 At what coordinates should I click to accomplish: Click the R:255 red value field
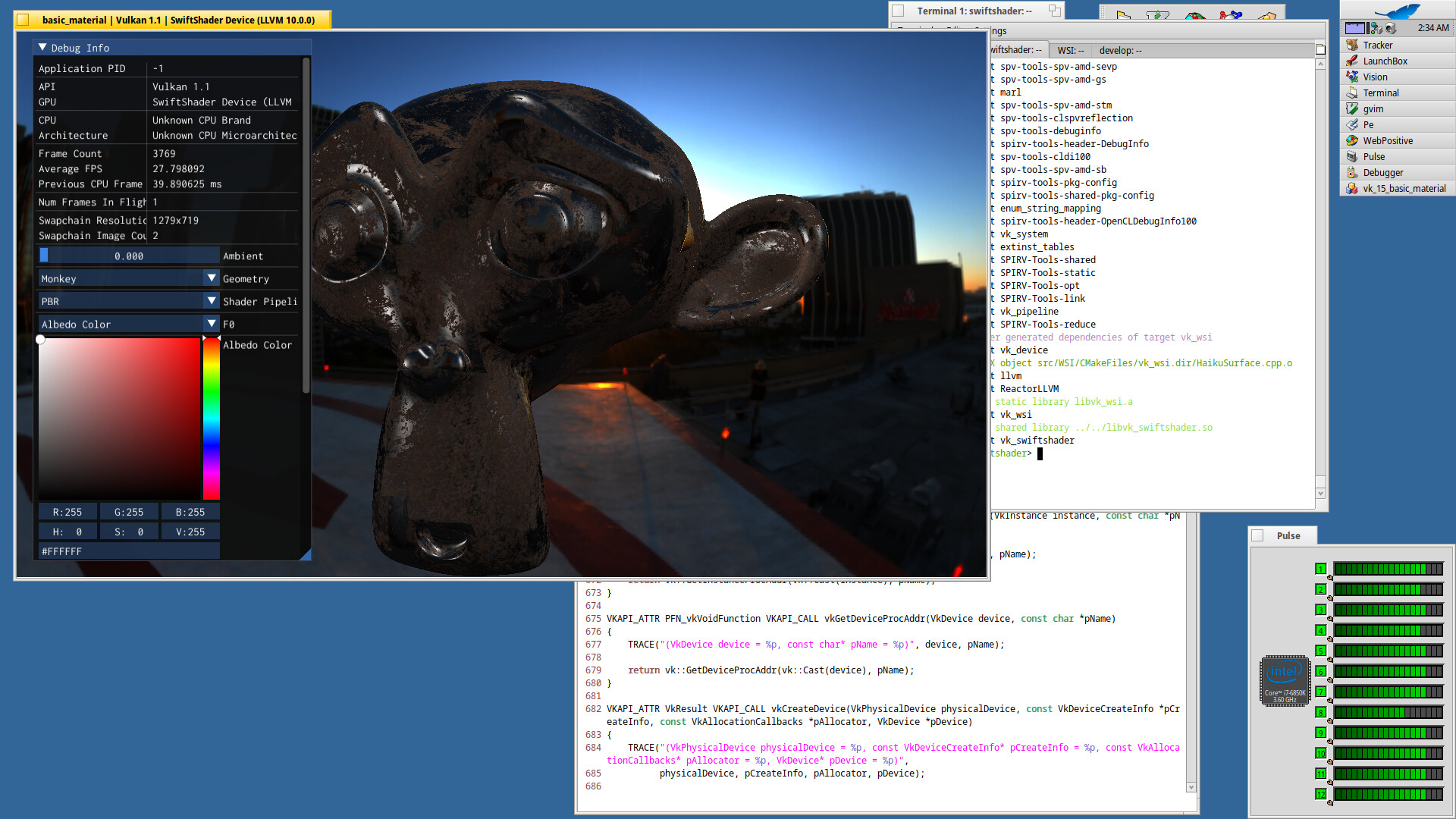click(x=67, y=512)
